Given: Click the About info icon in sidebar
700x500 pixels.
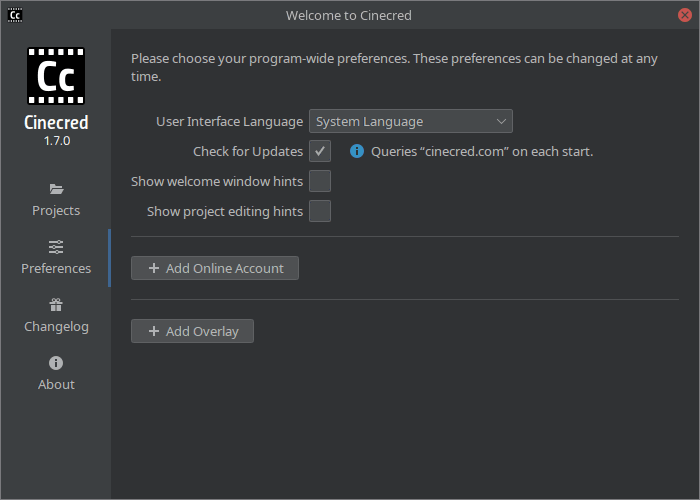Looking at the screenshot, I should coord(56,363).
